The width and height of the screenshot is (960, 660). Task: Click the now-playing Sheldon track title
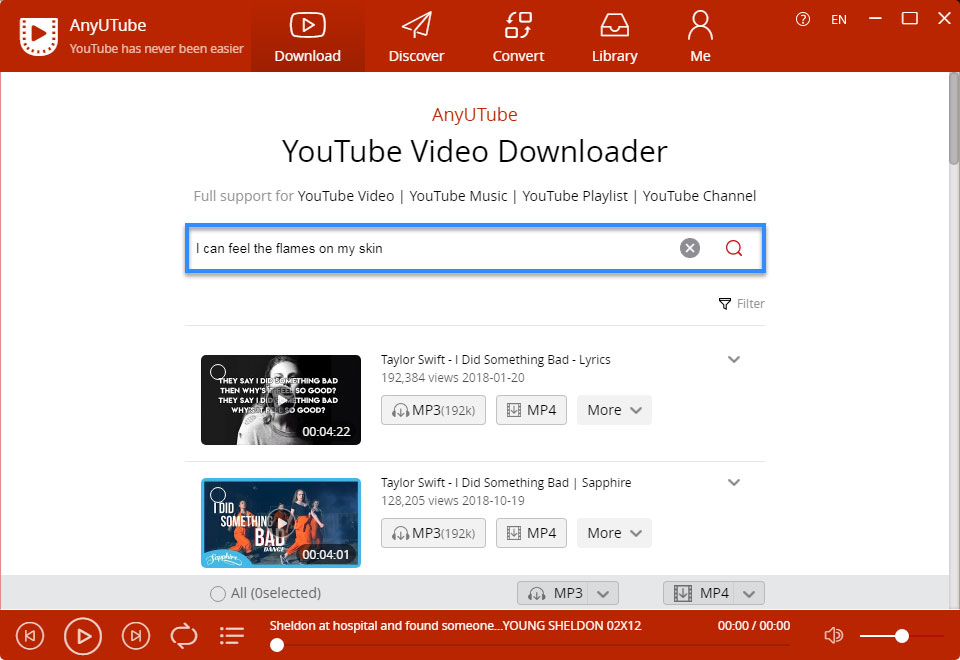point(456,626)
